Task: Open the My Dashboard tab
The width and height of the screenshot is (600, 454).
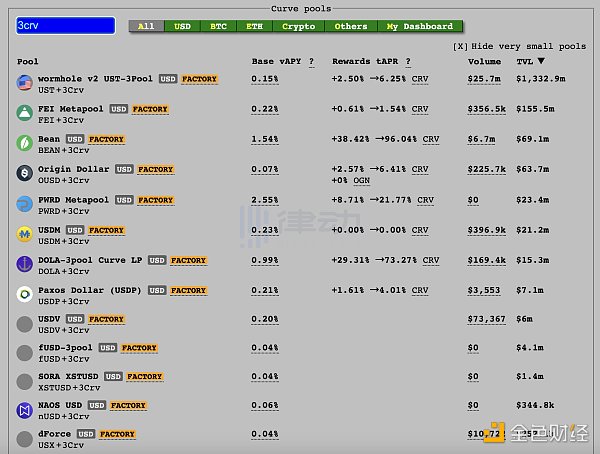Action: 420,26
